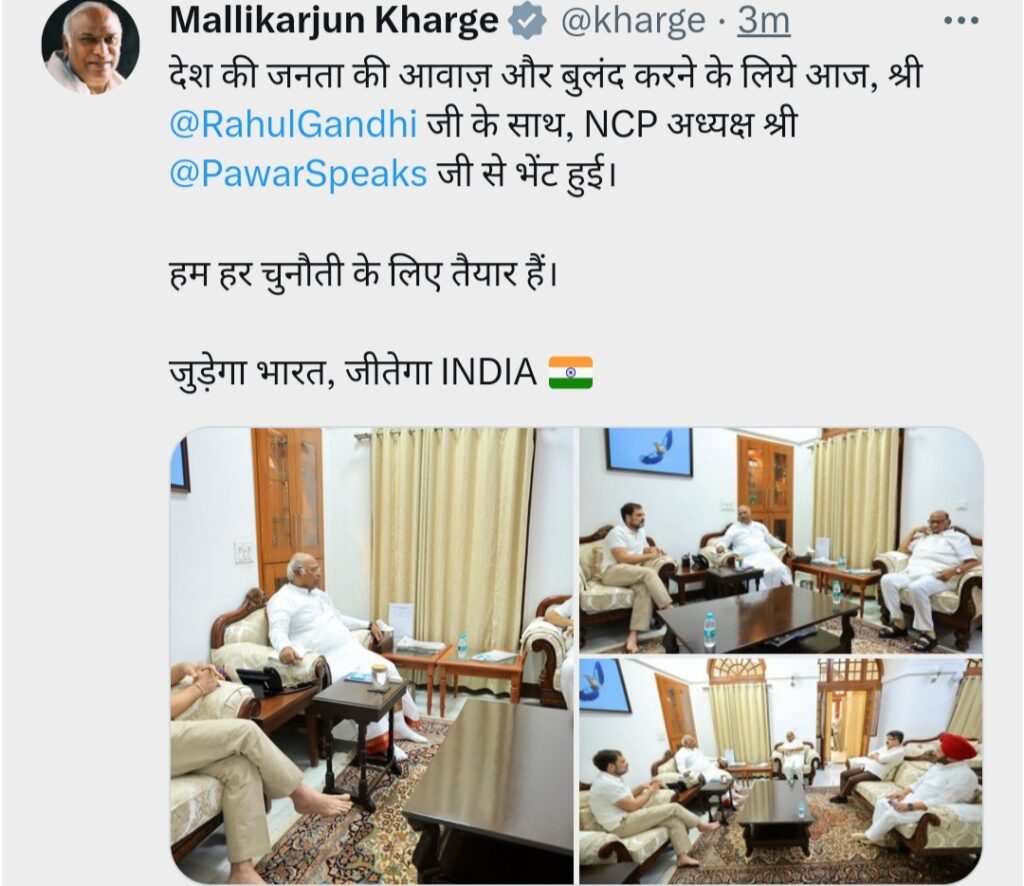Click the wall-mounted screen in top-right photo

pyautogui.click(x=648, y=451)
